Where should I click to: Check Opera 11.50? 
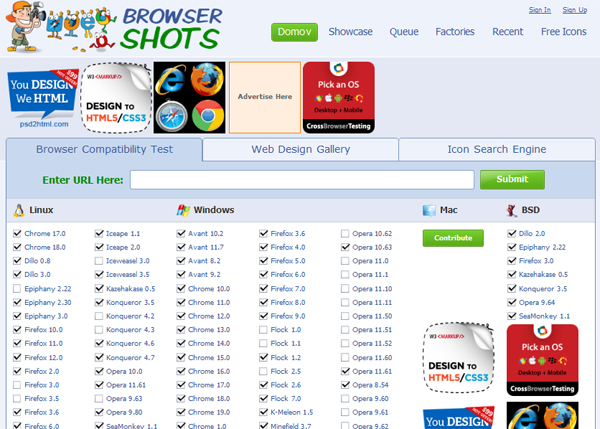click(x=345, y=316)
